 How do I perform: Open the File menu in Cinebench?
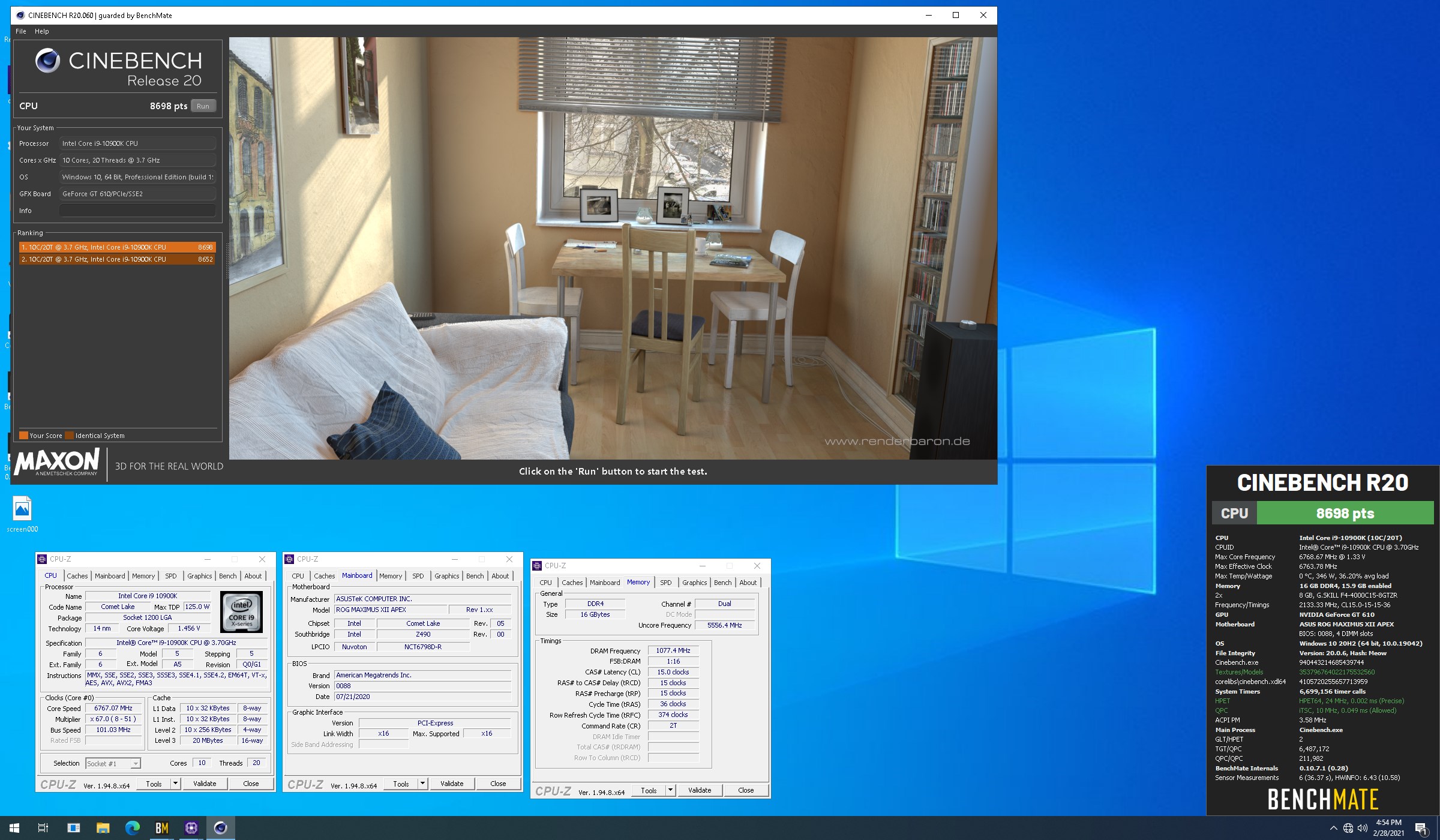coord(21,31)
